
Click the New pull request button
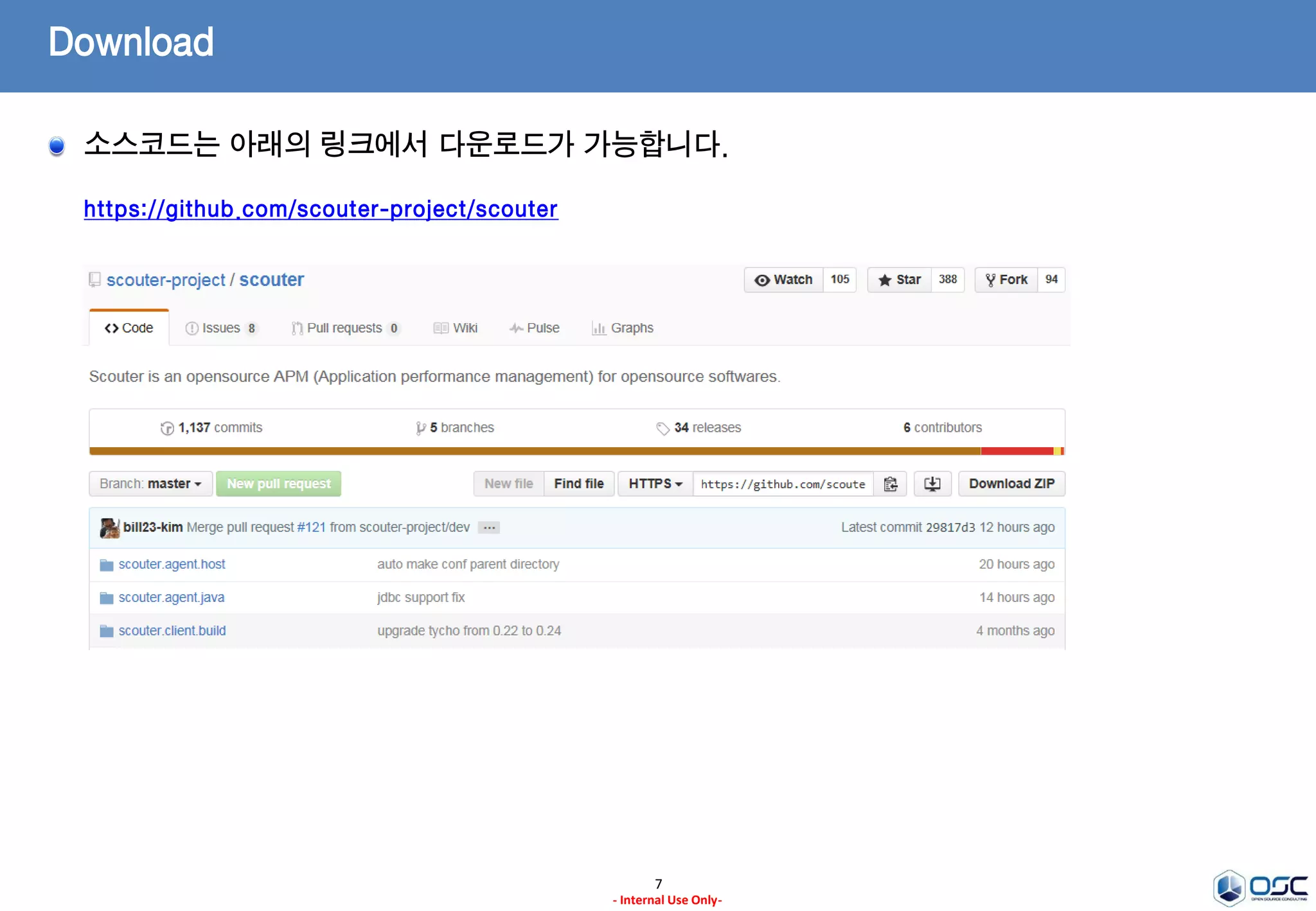point(278,484)
